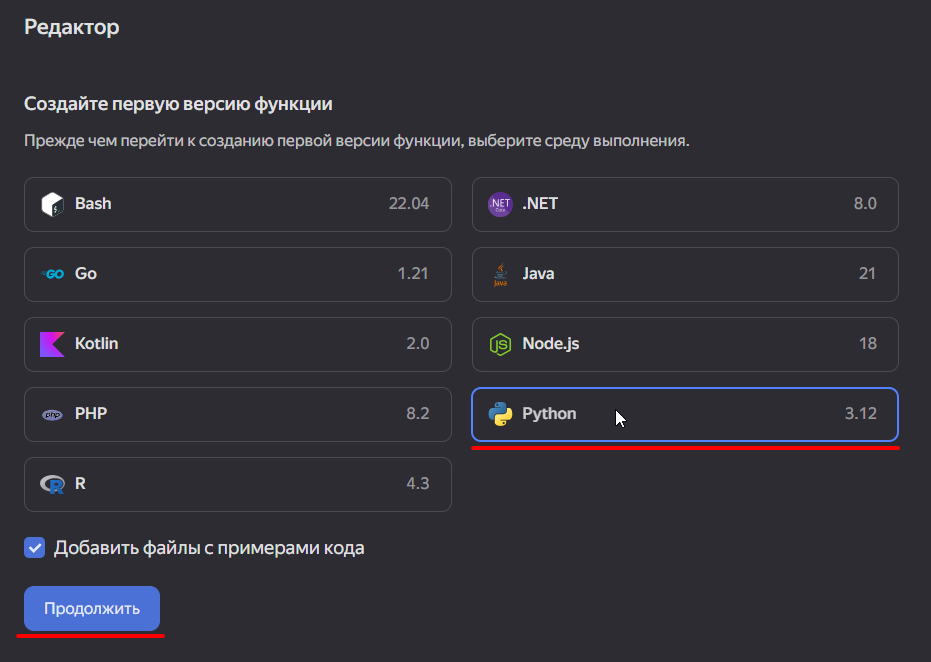Click the Node.js hexagon icon
This screenshot has width=931, height=662.
tap(500, 344)
